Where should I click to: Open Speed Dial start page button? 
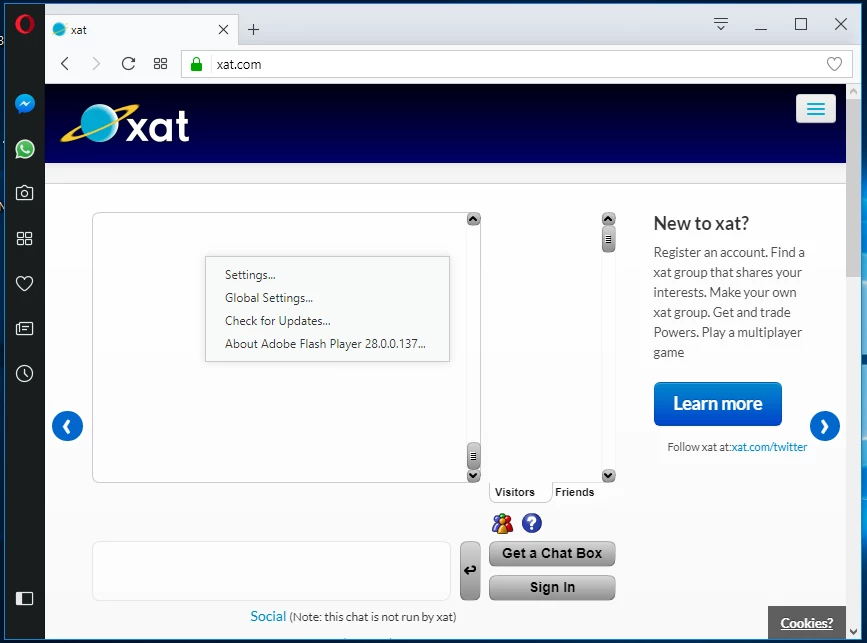coord(160,64)
